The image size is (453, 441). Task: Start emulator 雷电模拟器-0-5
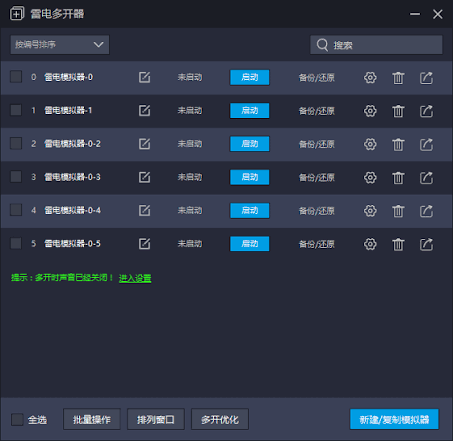250,244
